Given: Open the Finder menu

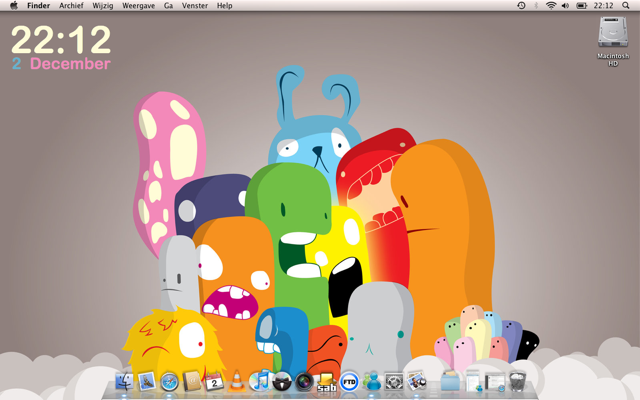Looking at the screenshot, I should tap(38, 6).
